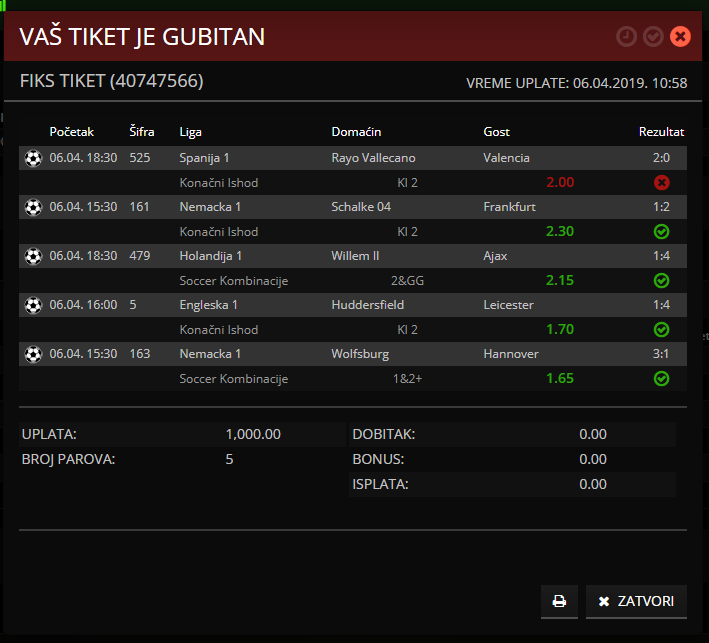Click the VAŠ TIKET JE GUBITAN heading
The width and height of the screenshot is (709, 643).
(142, 37)
